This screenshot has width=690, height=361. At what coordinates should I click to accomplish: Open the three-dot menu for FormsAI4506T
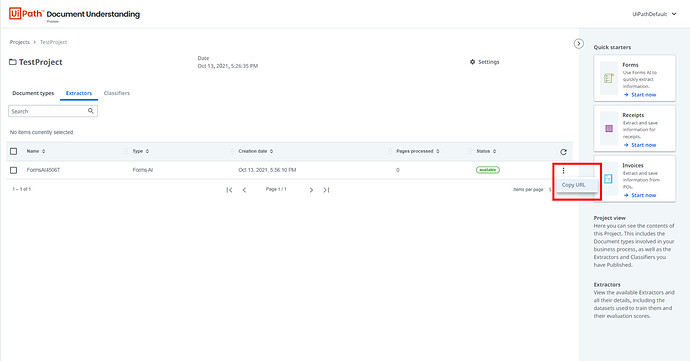(563, 170)
